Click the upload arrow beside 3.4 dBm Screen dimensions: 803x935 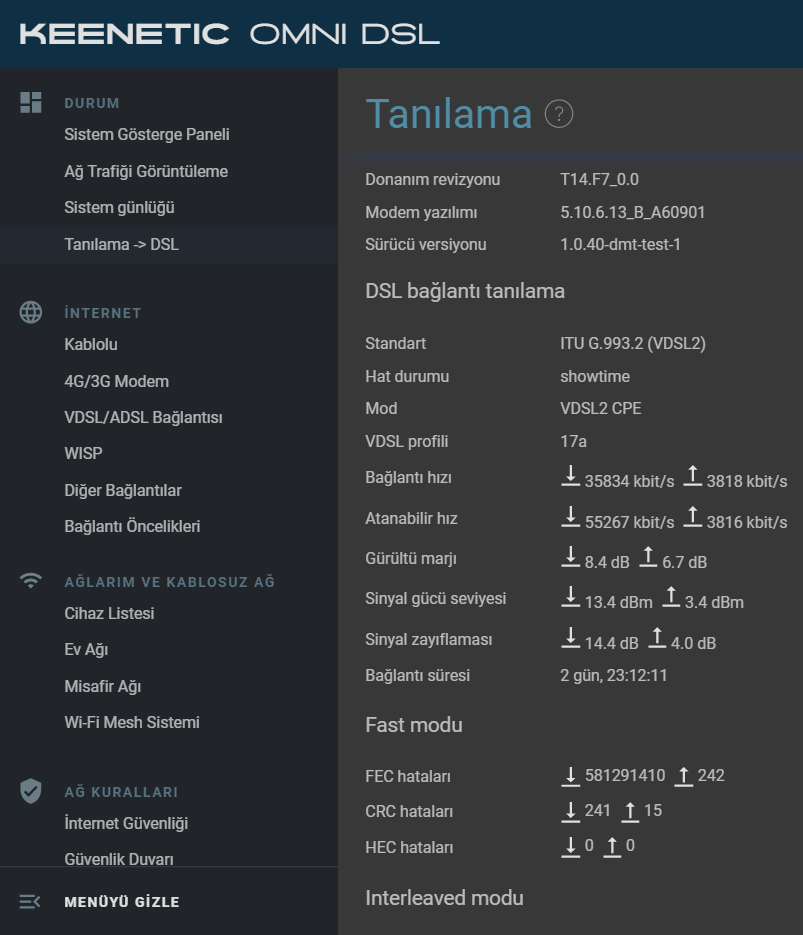click(671, 597)
